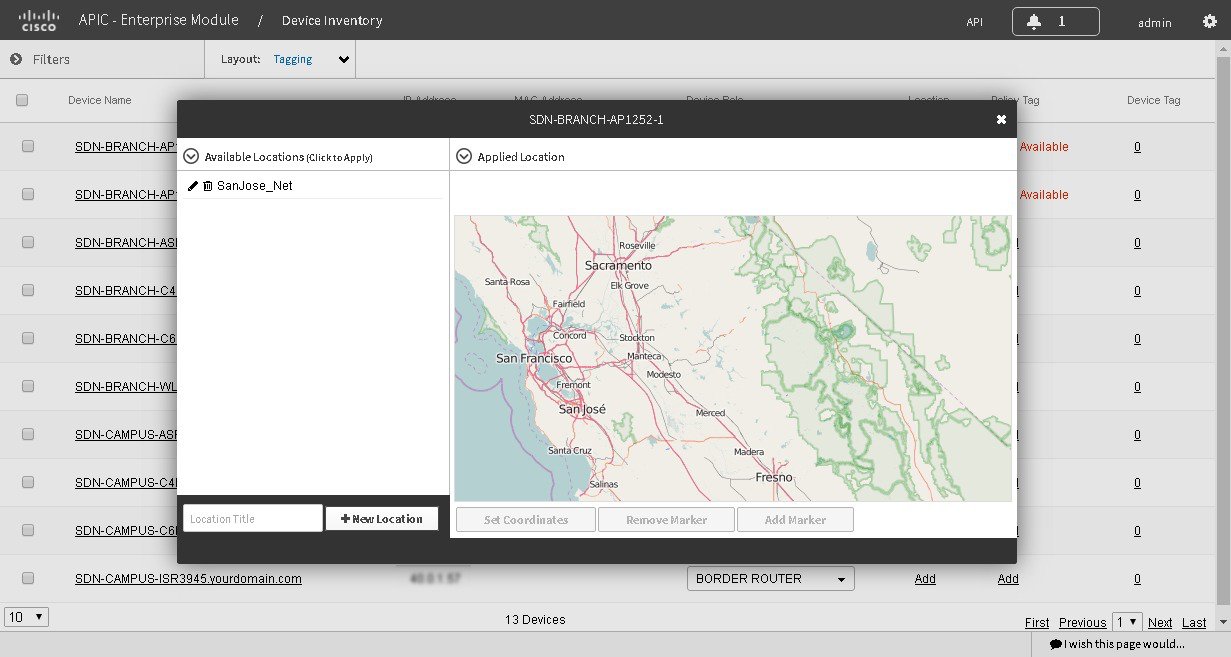Open the page number dropdown

(1127, 622)
